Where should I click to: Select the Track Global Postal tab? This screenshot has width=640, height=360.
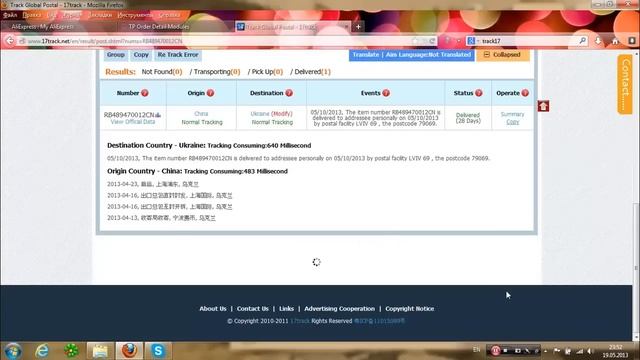(x=292, y=27)
